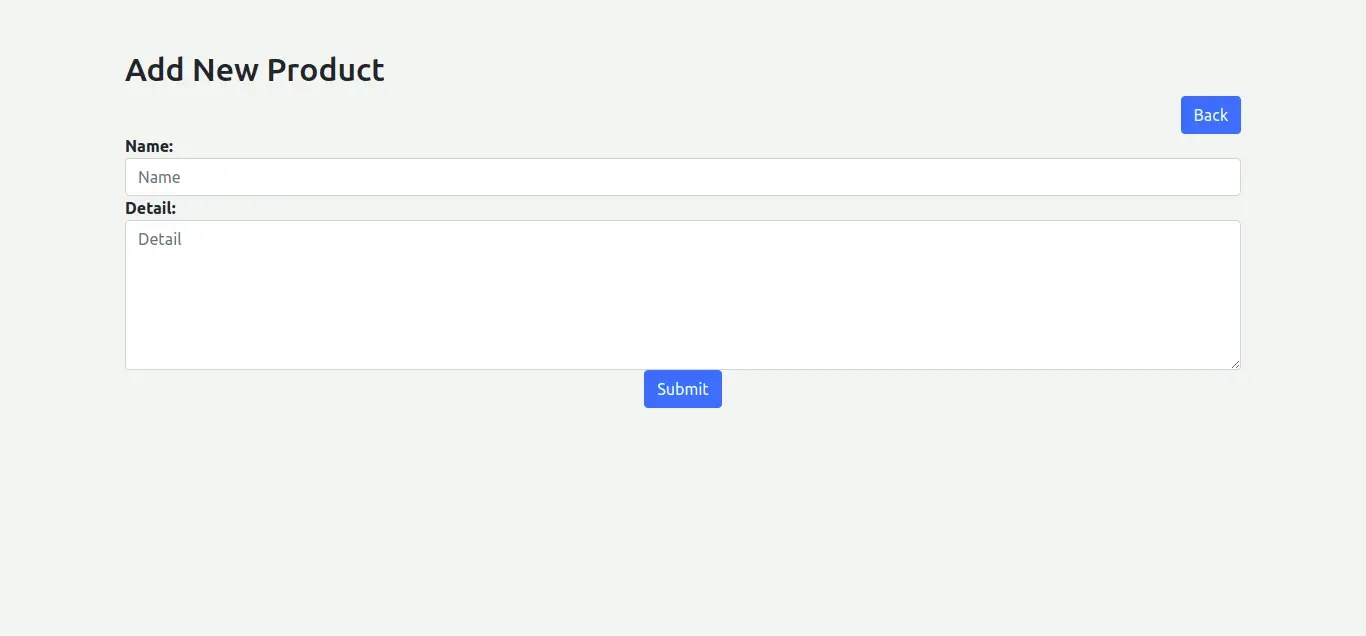Place cursor in the product name field
1366x636 pixels.
[682, 177]
